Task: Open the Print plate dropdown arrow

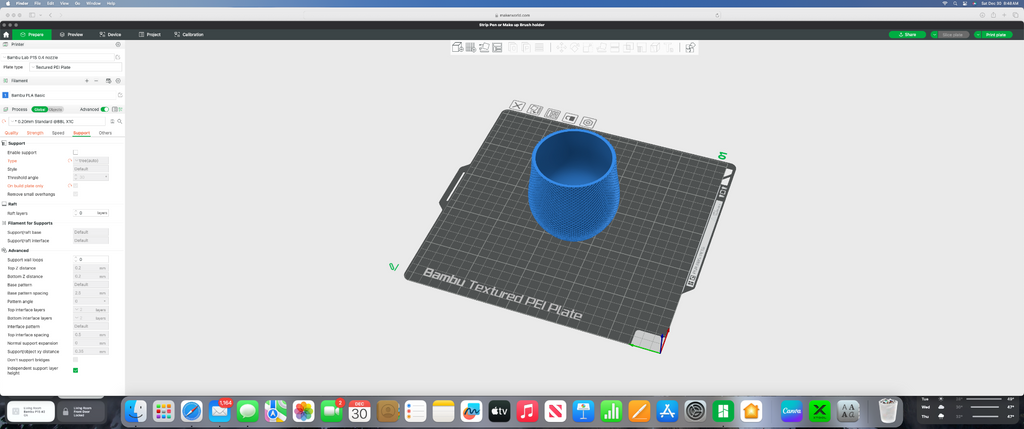Action: [977, 34]
